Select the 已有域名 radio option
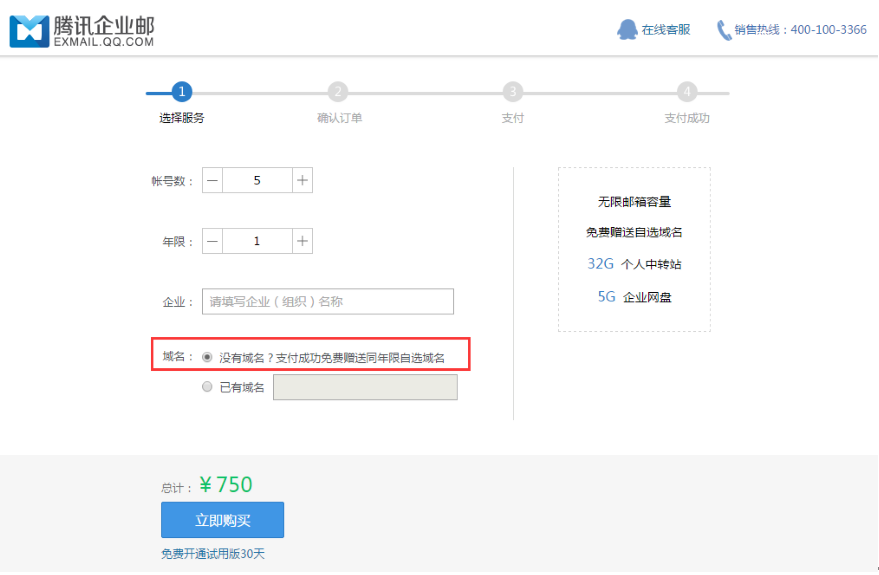879x575 pixels. coord(207,387)
